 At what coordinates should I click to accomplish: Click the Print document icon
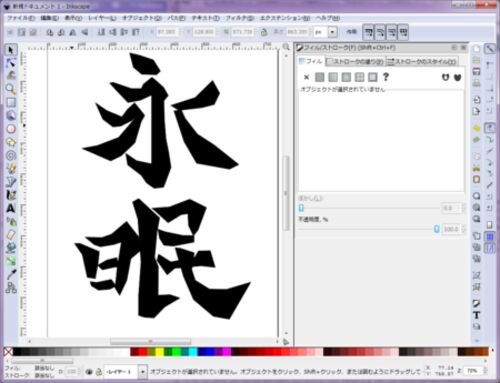click(477, 82)
